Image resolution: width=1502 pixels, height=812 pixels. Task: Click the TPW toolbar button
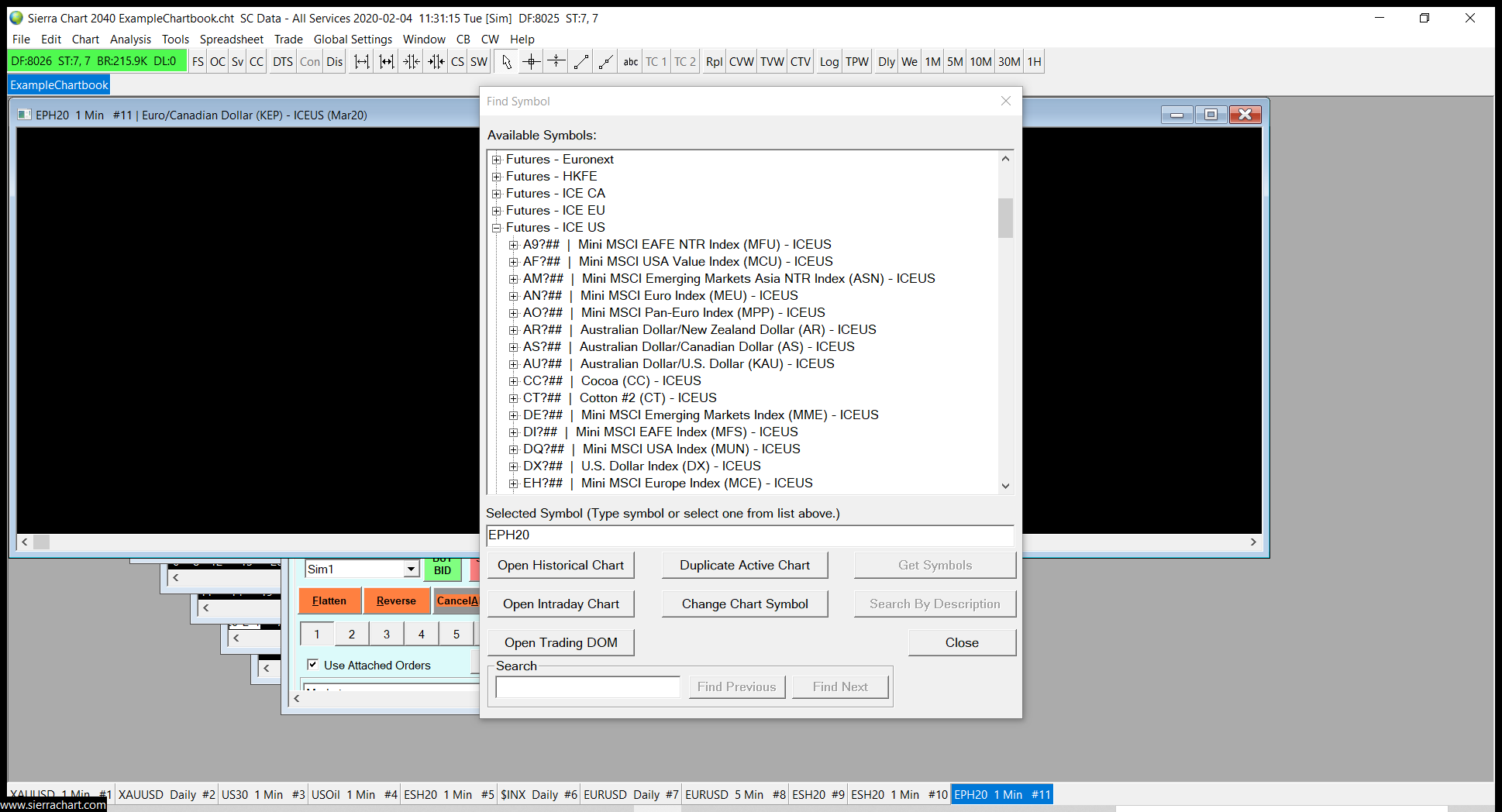(857, 62)
